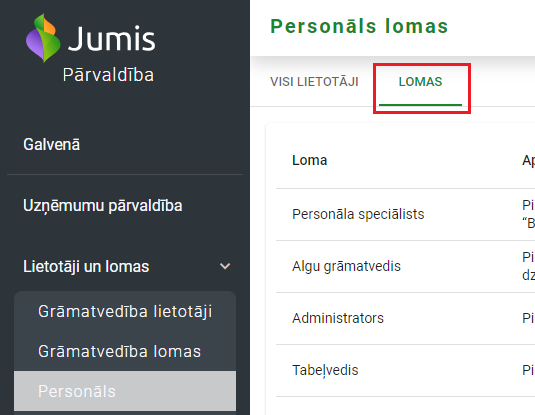Click the Jumis leaf logo icon
Viewport: 535px width, 415px height.
pyautogui.click(x=43, y=38)
